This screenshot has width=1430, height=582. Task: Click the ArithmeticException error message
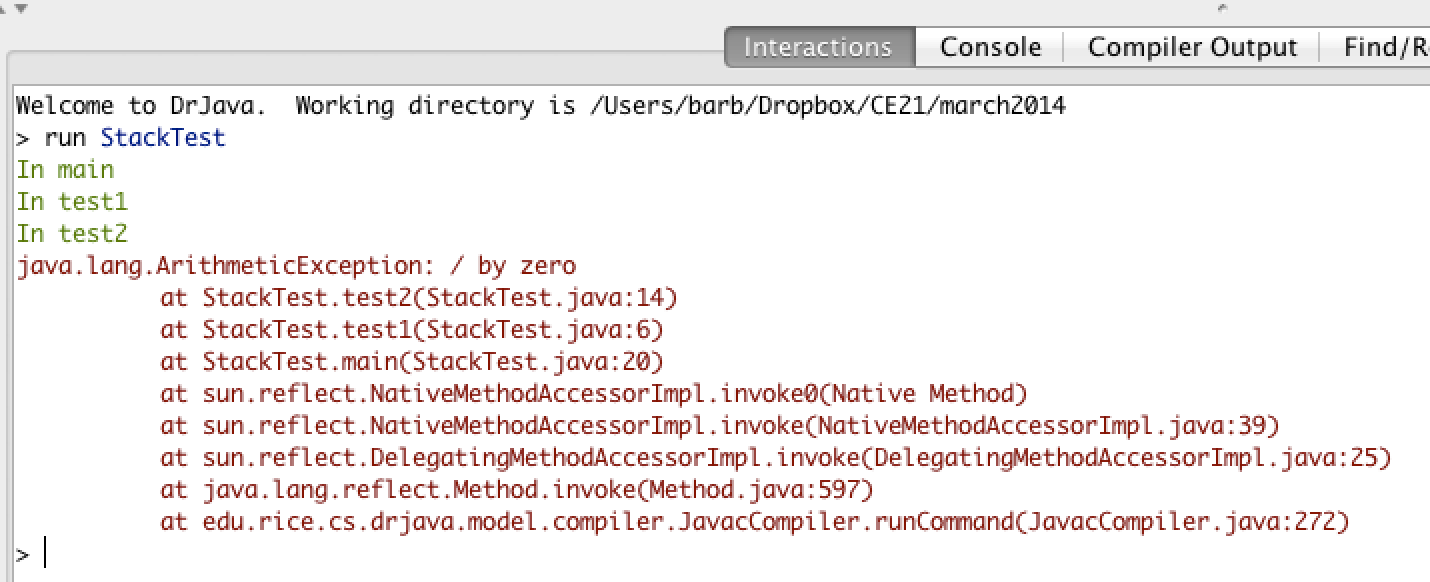coord(296,266)
